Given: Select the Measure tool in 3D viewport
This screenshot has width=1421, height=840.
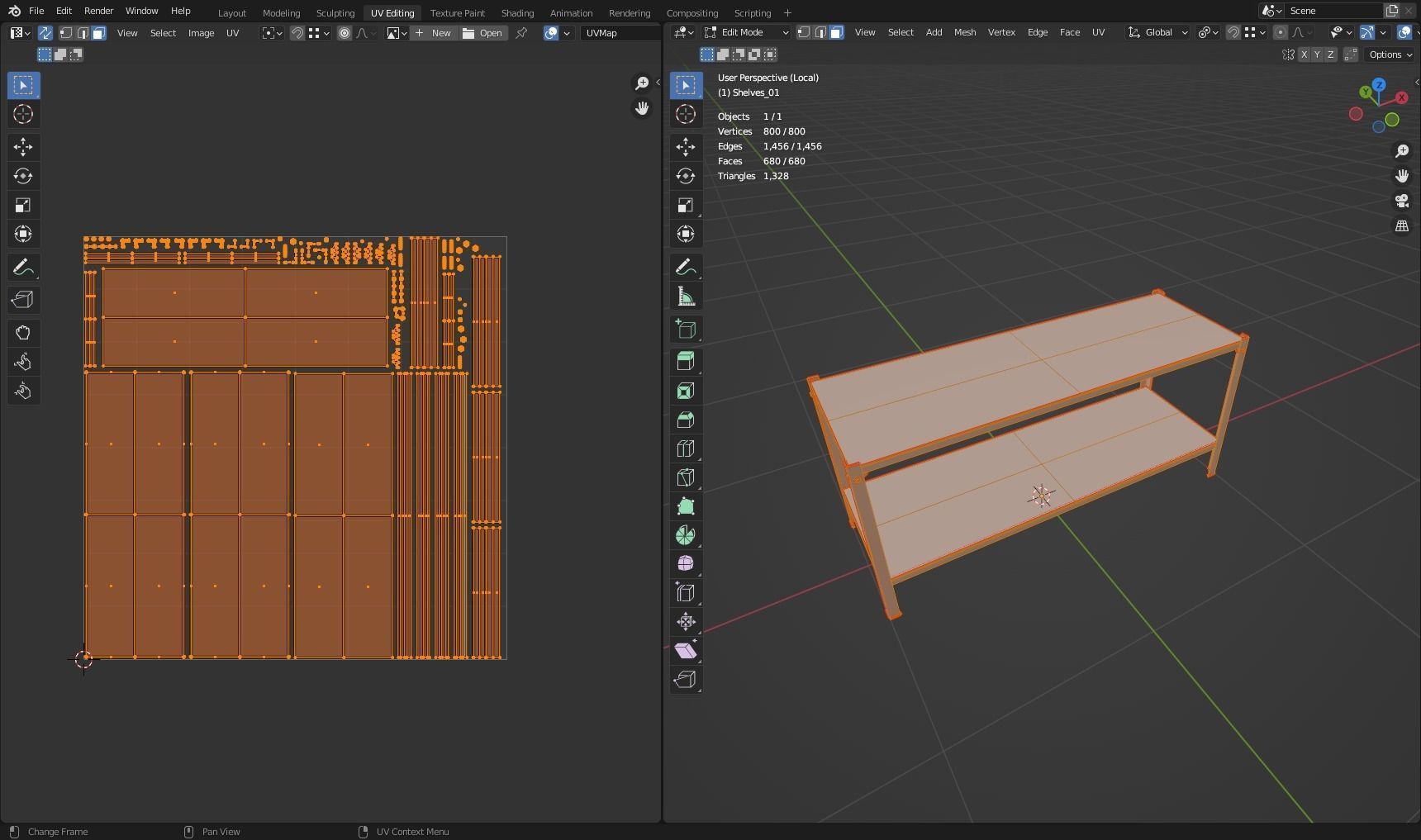Looking at the screenshot, I should click(x=686, y=297).
